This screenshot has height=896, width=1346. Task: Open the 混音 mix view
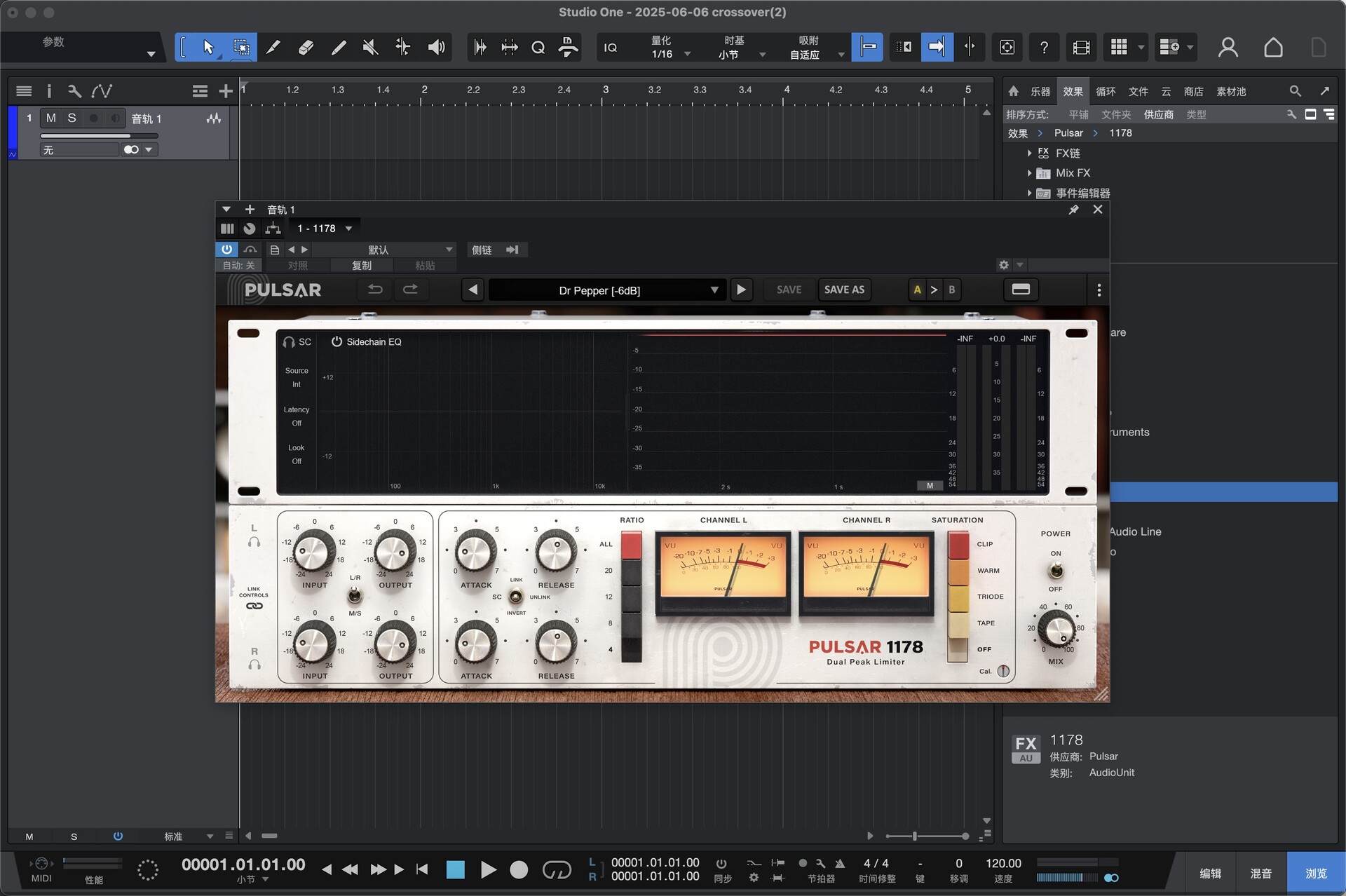point(1261,873)
